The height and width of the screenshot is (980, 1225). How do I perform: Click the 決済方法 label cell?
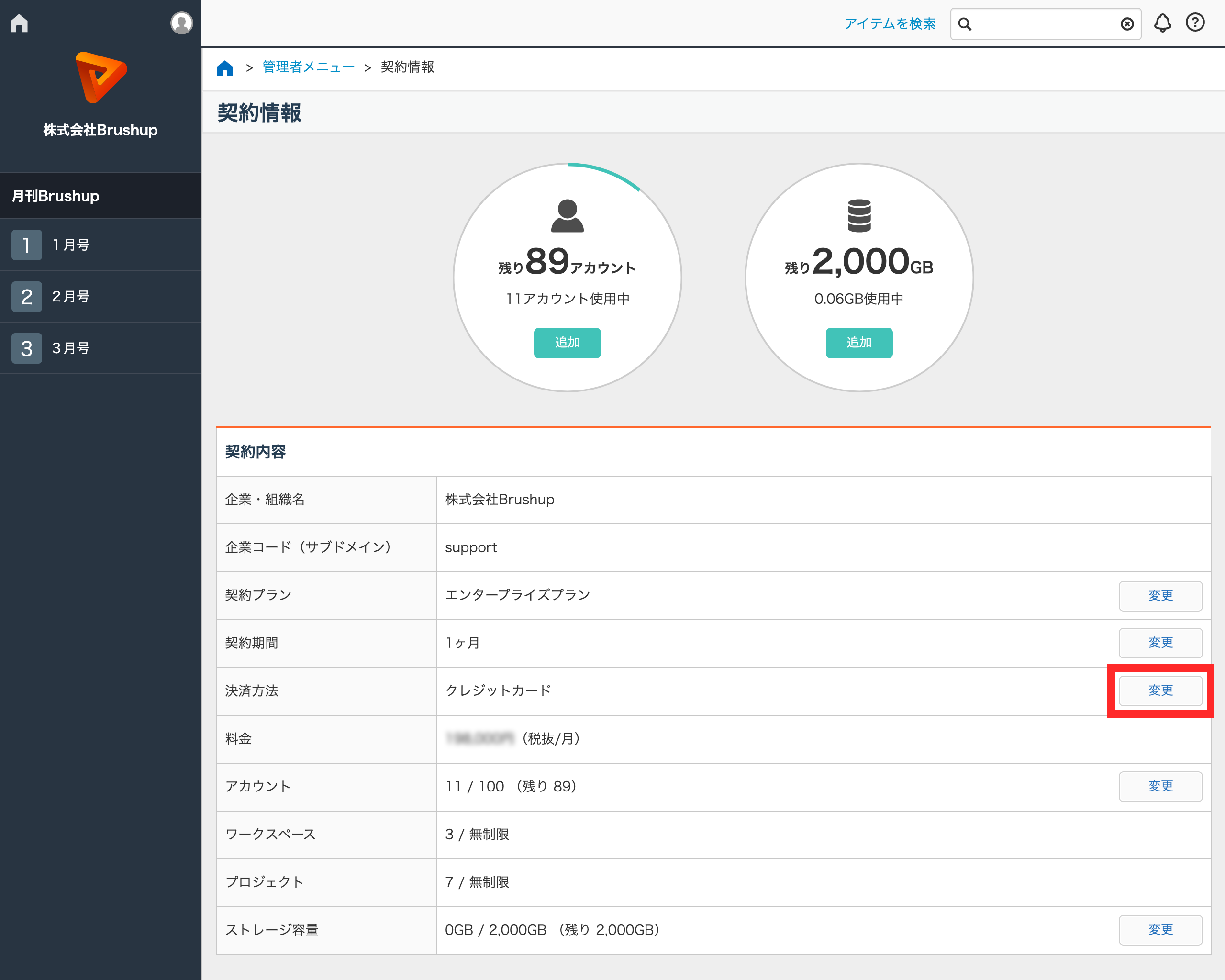pyautogui.click(x=327, y=691)
